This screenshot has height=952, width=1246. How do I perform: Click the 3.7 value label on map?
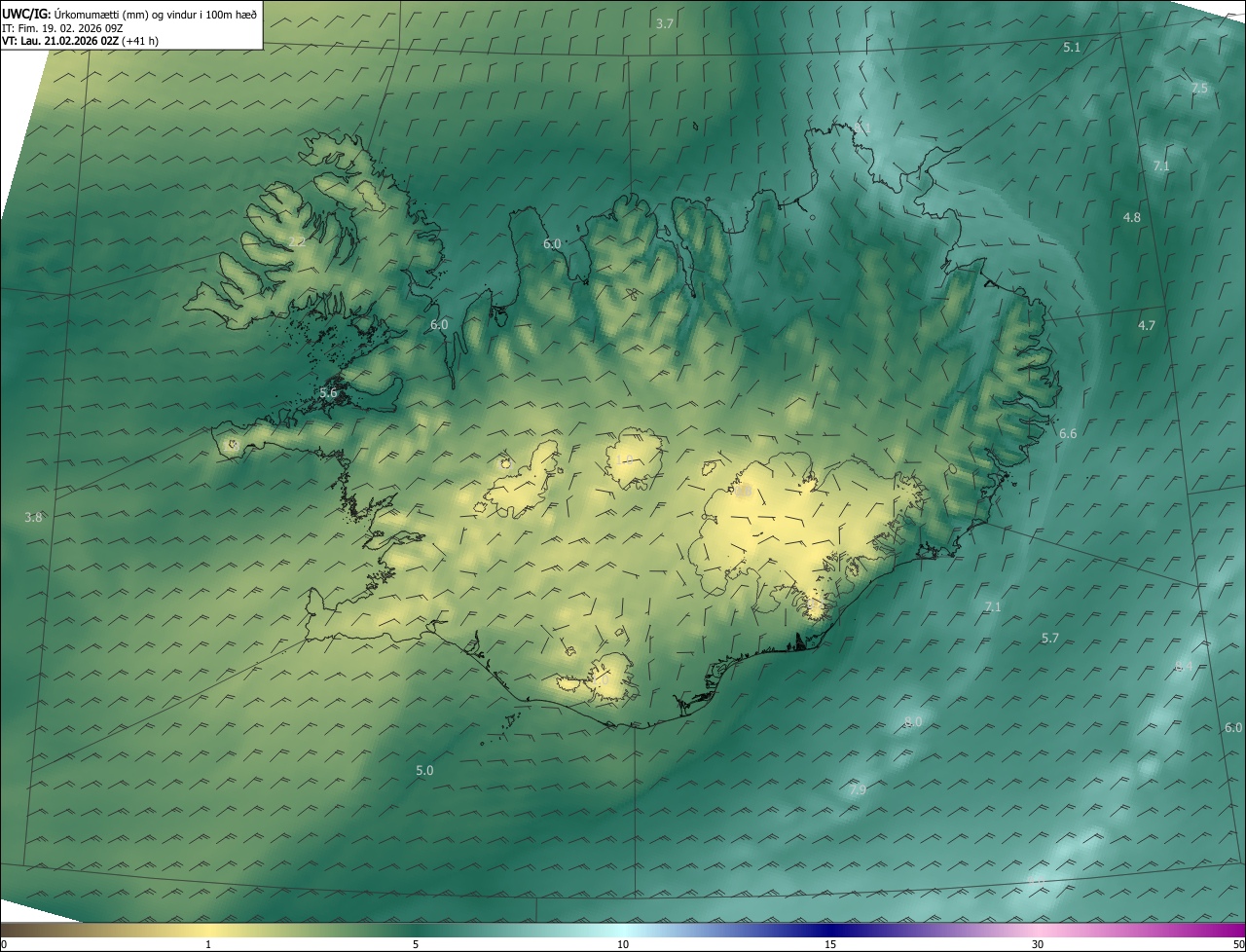[x=665, y=23]
